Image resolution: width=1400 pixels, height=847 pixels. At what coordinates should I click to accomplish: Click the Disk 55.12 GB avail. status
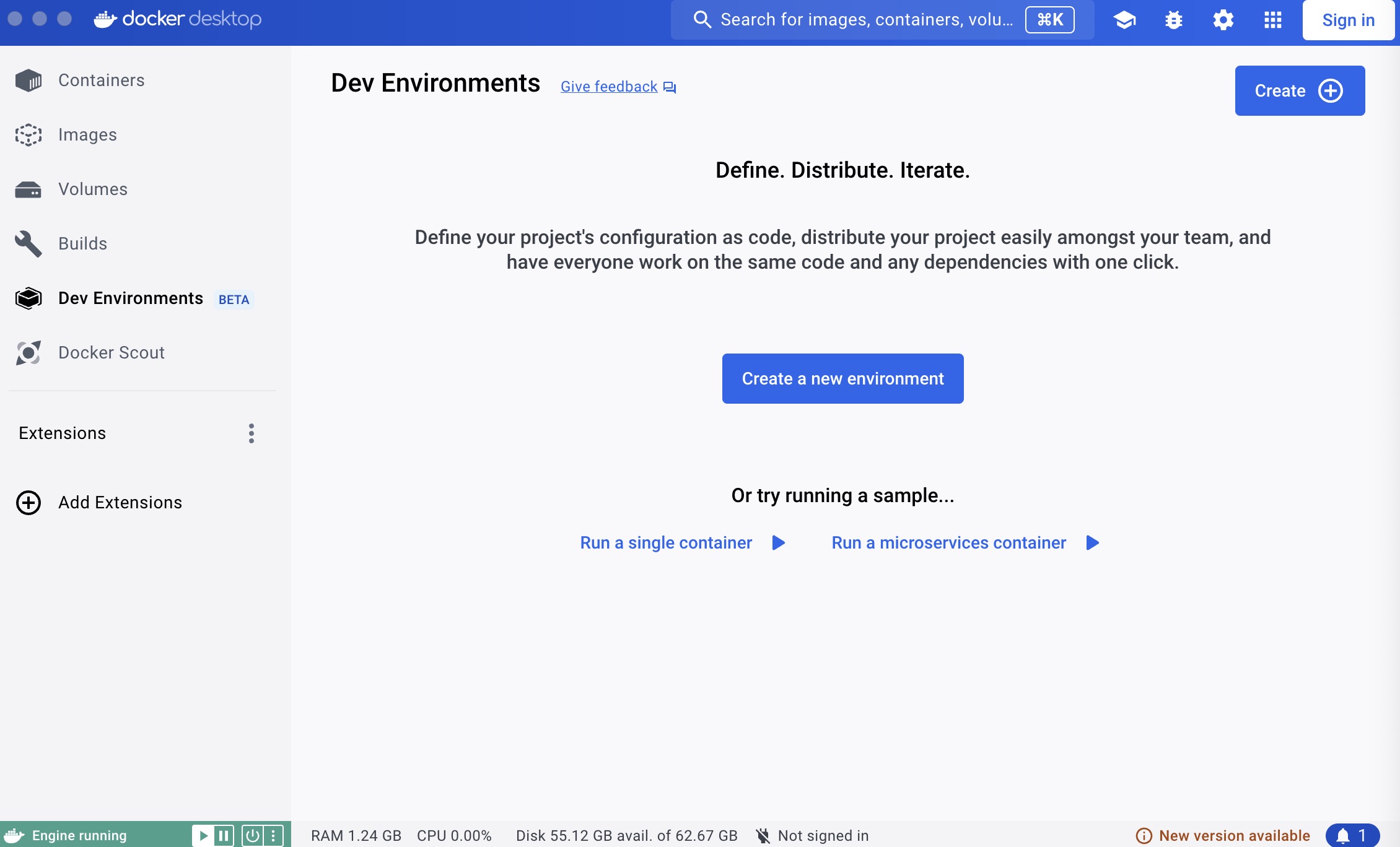[627, 836]
